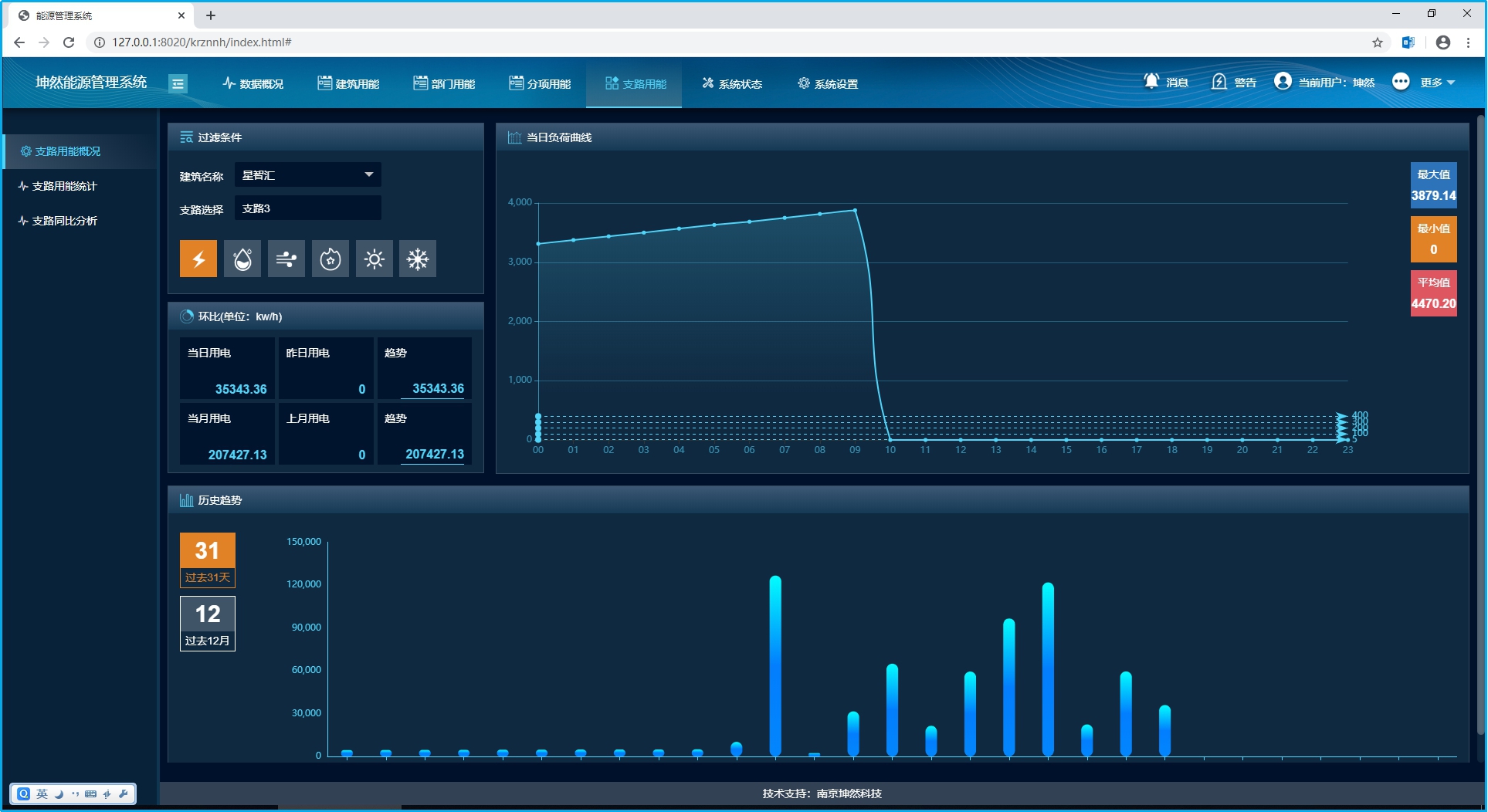The image size is (1488, 812).
Task: Click the sun heating energy icon
Action: coord(375,259)
